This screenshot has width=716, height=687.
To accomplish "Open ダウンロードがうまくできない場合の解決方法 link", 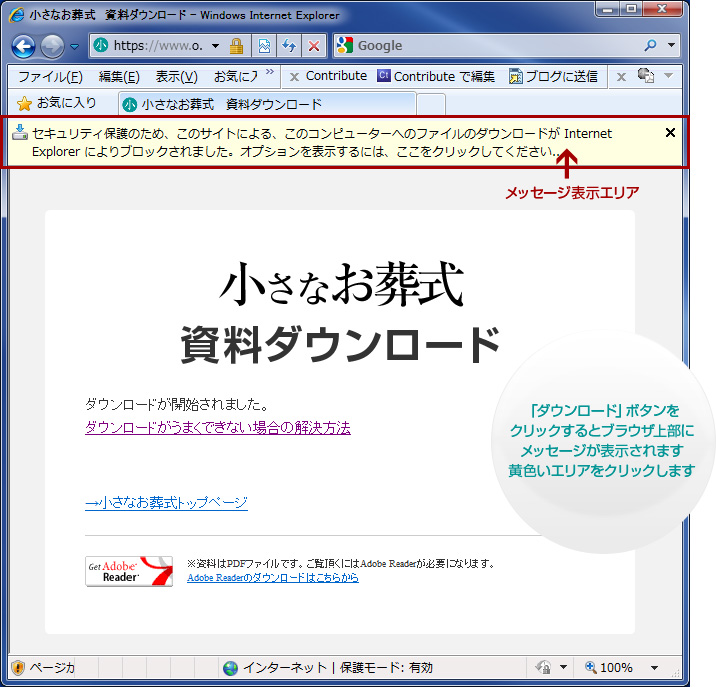I will 218,428.
